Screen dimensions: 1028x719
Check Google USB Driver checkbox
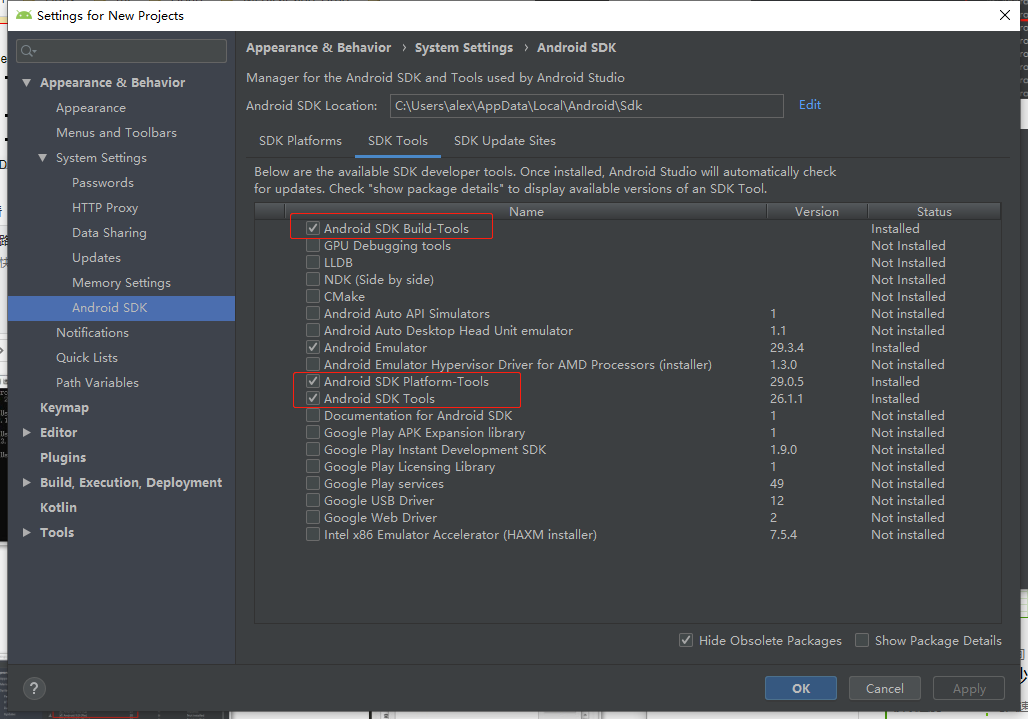coord(313,501)
